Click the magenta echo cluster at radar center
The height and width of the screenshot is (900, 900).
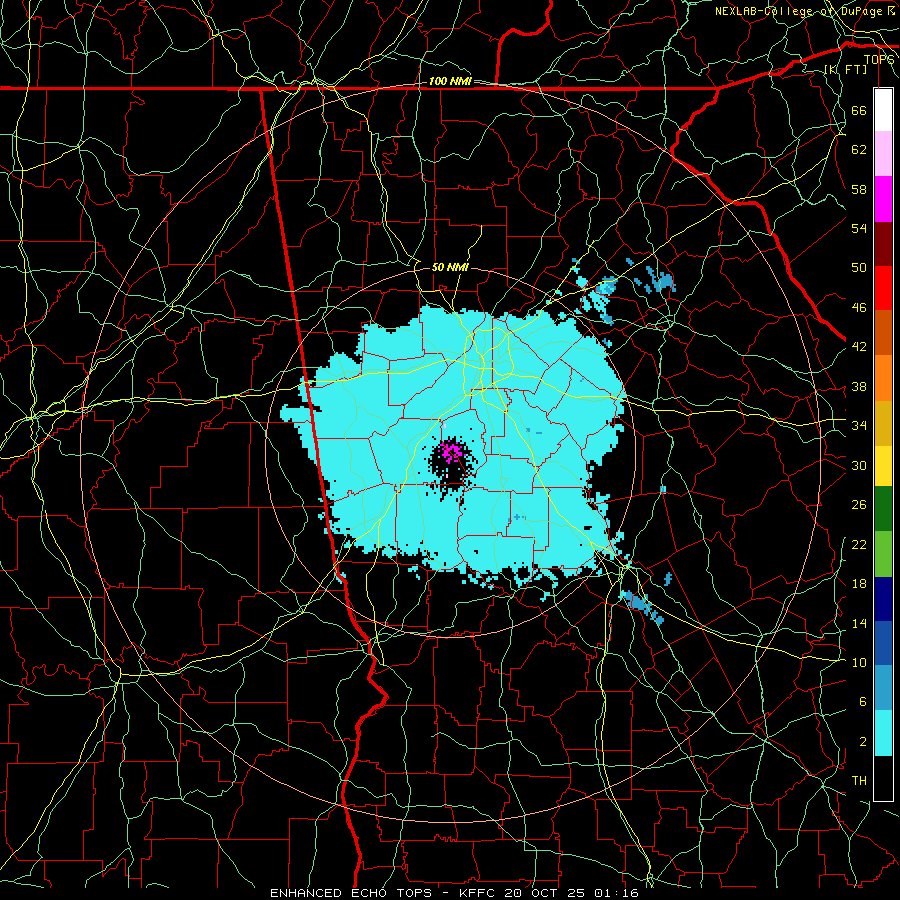452,452
